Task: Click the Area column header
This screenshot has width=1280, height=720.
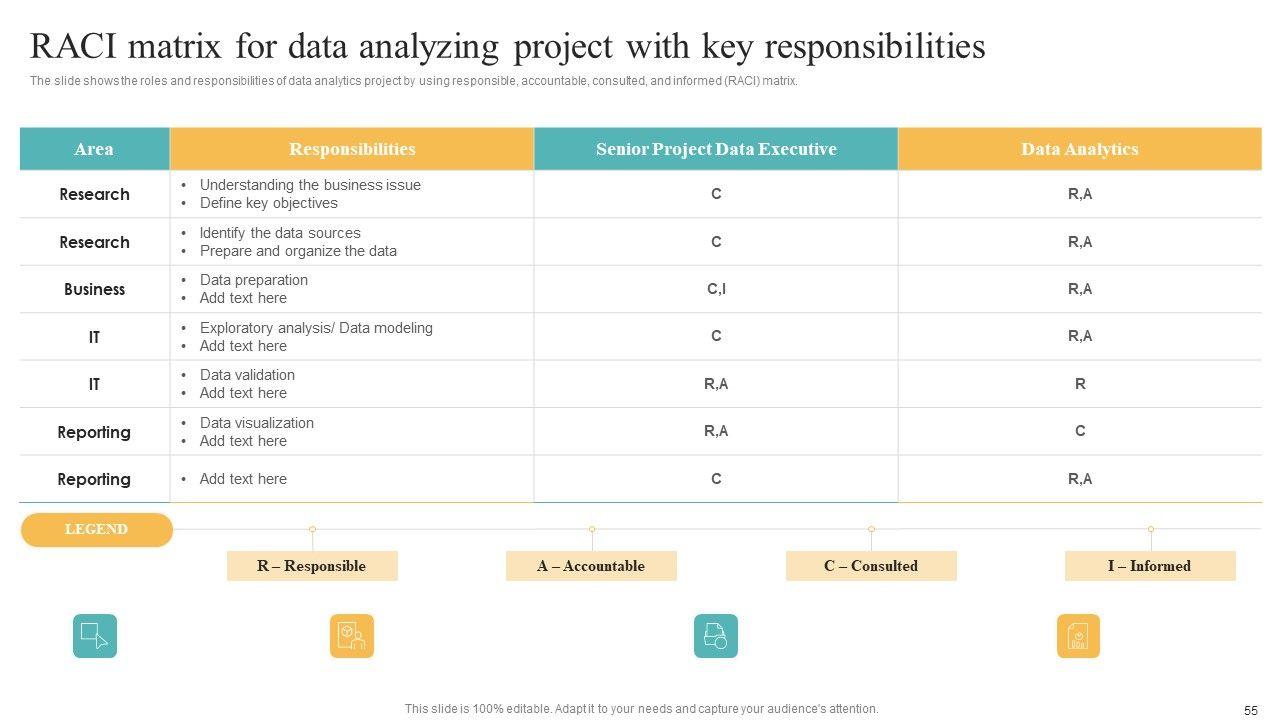Action: coord(94,149)
